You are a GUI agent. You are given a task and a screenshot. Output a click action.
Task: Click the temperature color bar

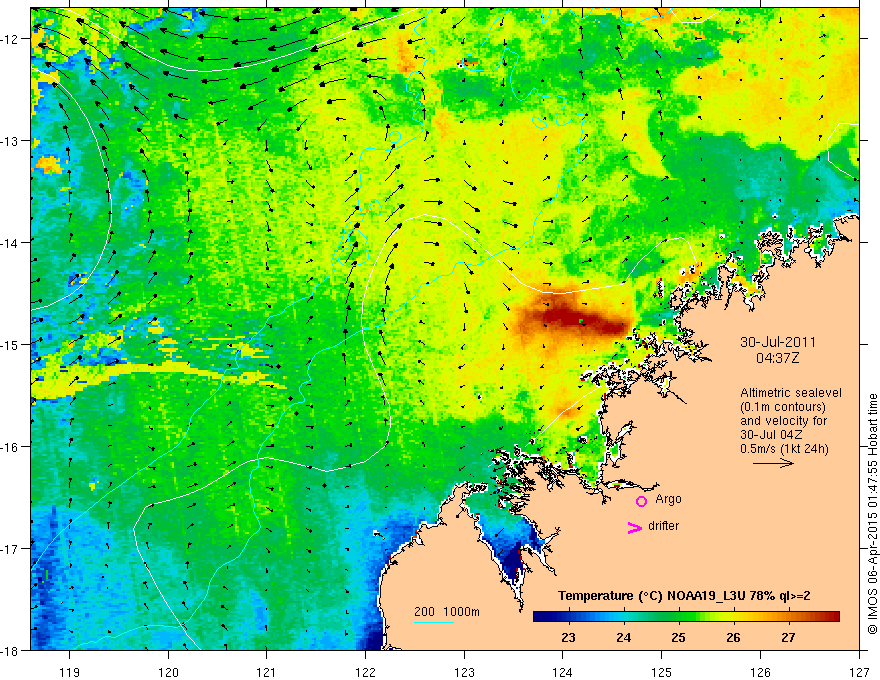coord(686,616)
